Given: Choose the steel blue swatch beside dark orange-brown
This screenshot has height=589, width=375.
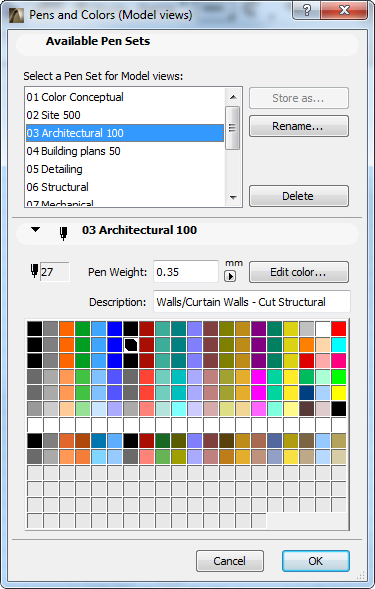Looking at the screenshot, I should tap(99, 441).
